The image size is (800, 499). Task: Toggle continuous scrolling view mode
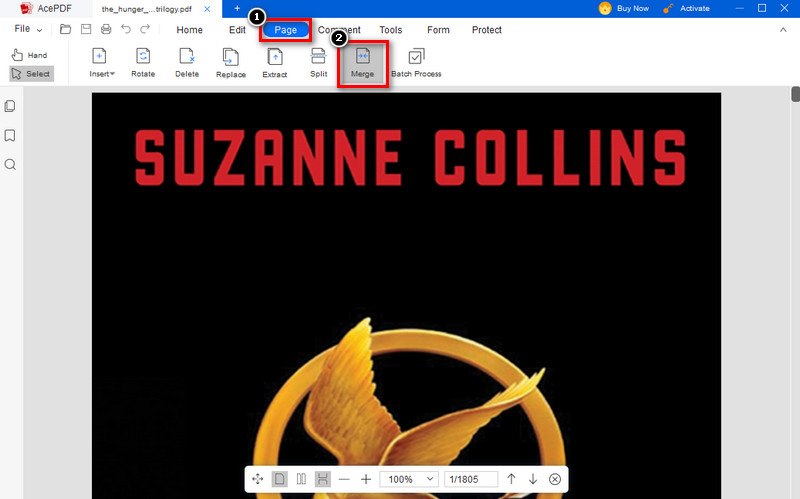(322, 479)
